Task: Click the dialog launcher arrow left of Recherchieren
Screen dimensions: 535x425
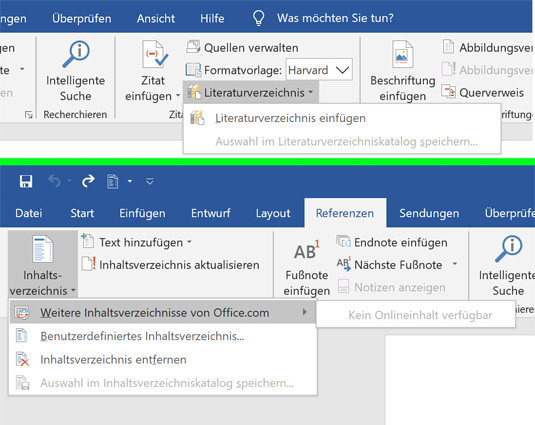Action: click(x=29, y=115)
